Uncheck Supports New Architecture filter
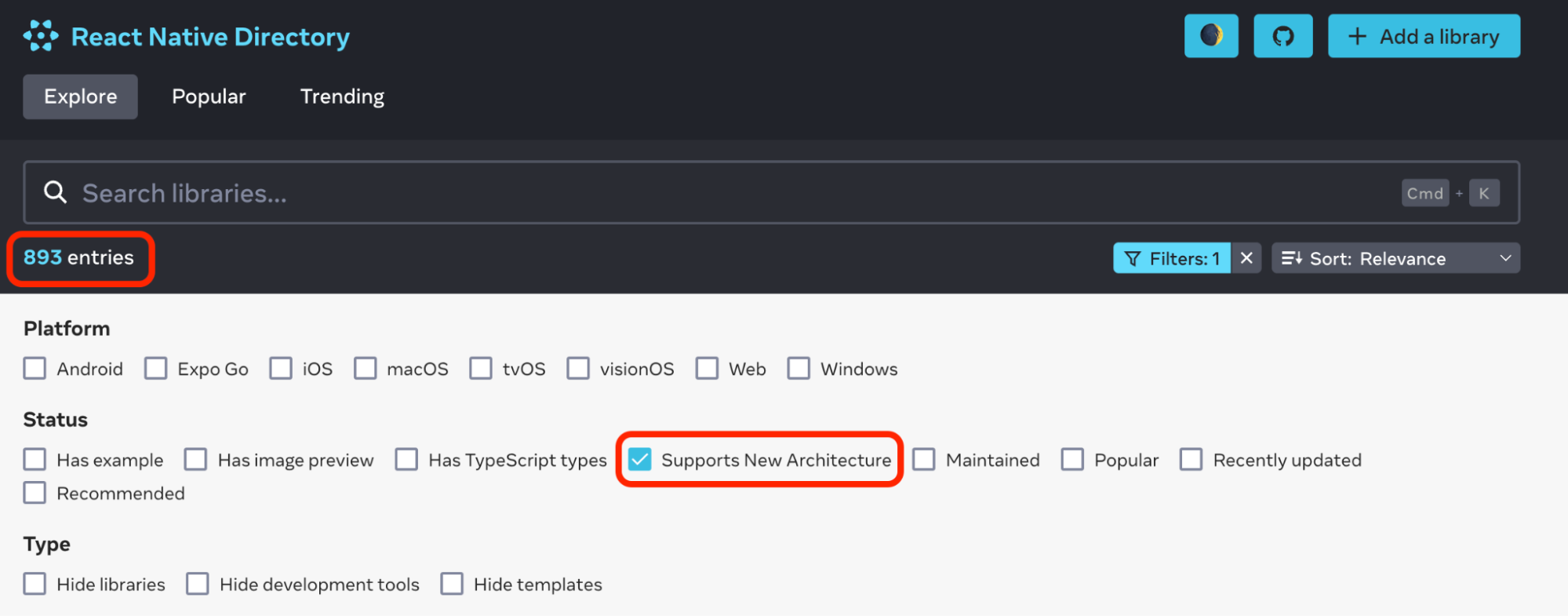Image resolution: width=1568 pixels, height=616 pixels. tap(640, 459)
